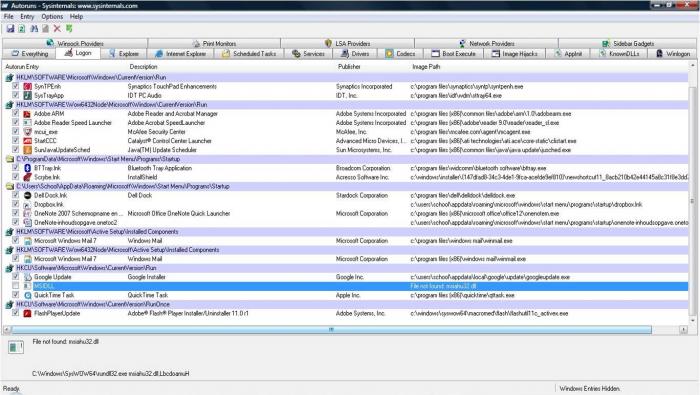
Task: Switch to the Everything tab
Action: (x=29, y=54)
